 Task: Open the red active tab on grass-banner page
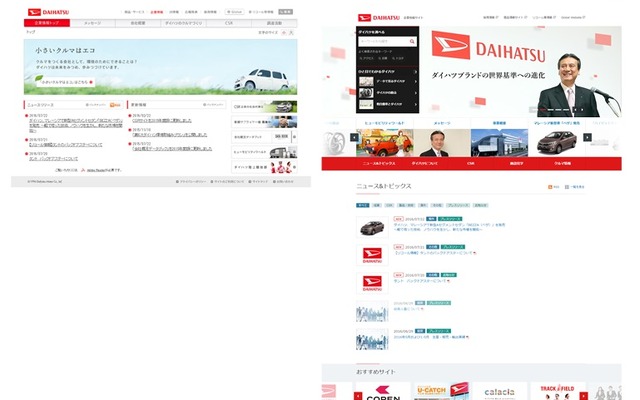click(x=47, y=23)
